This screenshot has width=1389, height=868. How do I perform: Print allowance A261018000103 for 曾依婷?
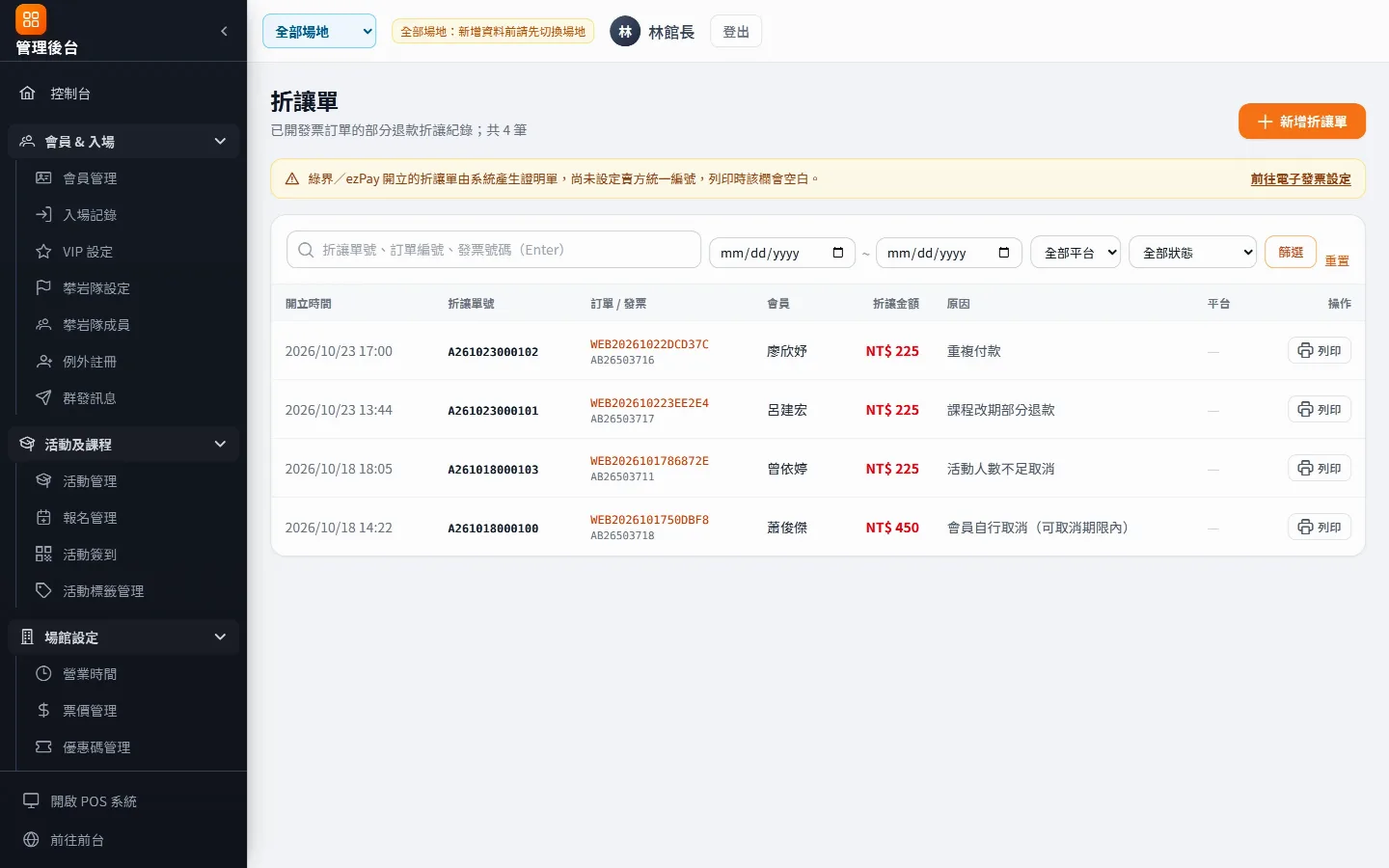tap(1320, 468)
